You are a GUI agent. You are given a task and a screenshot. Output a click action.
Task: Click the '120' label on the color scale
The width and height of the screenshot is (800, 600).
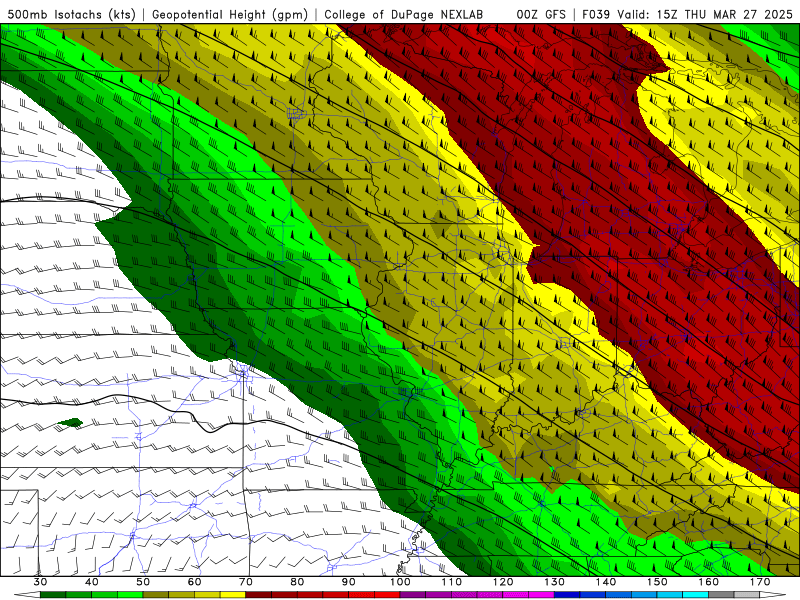point(503,582)
